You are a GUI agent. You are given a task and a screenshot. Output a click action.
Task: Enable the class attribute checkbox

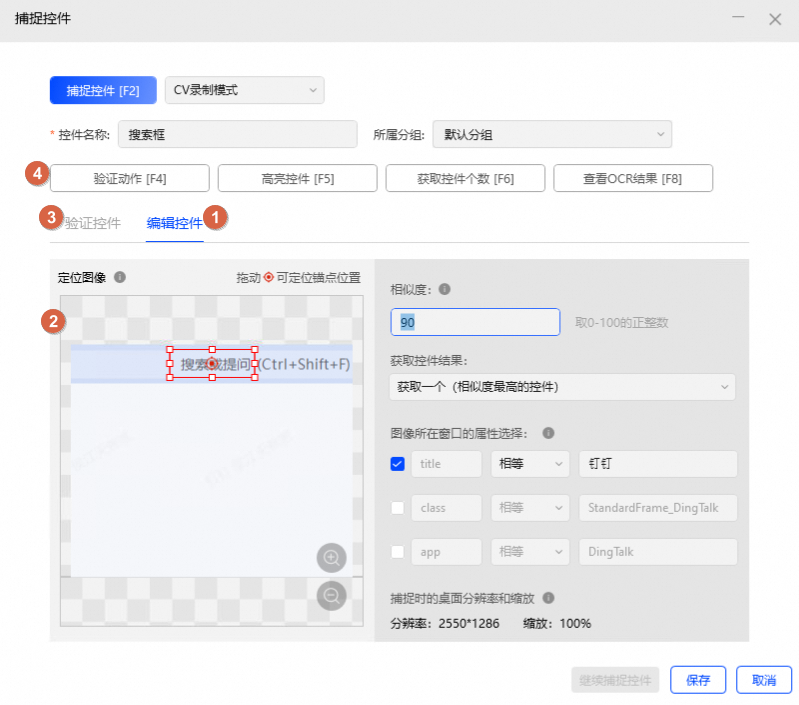pyautogui.click(x=397, y=508)
